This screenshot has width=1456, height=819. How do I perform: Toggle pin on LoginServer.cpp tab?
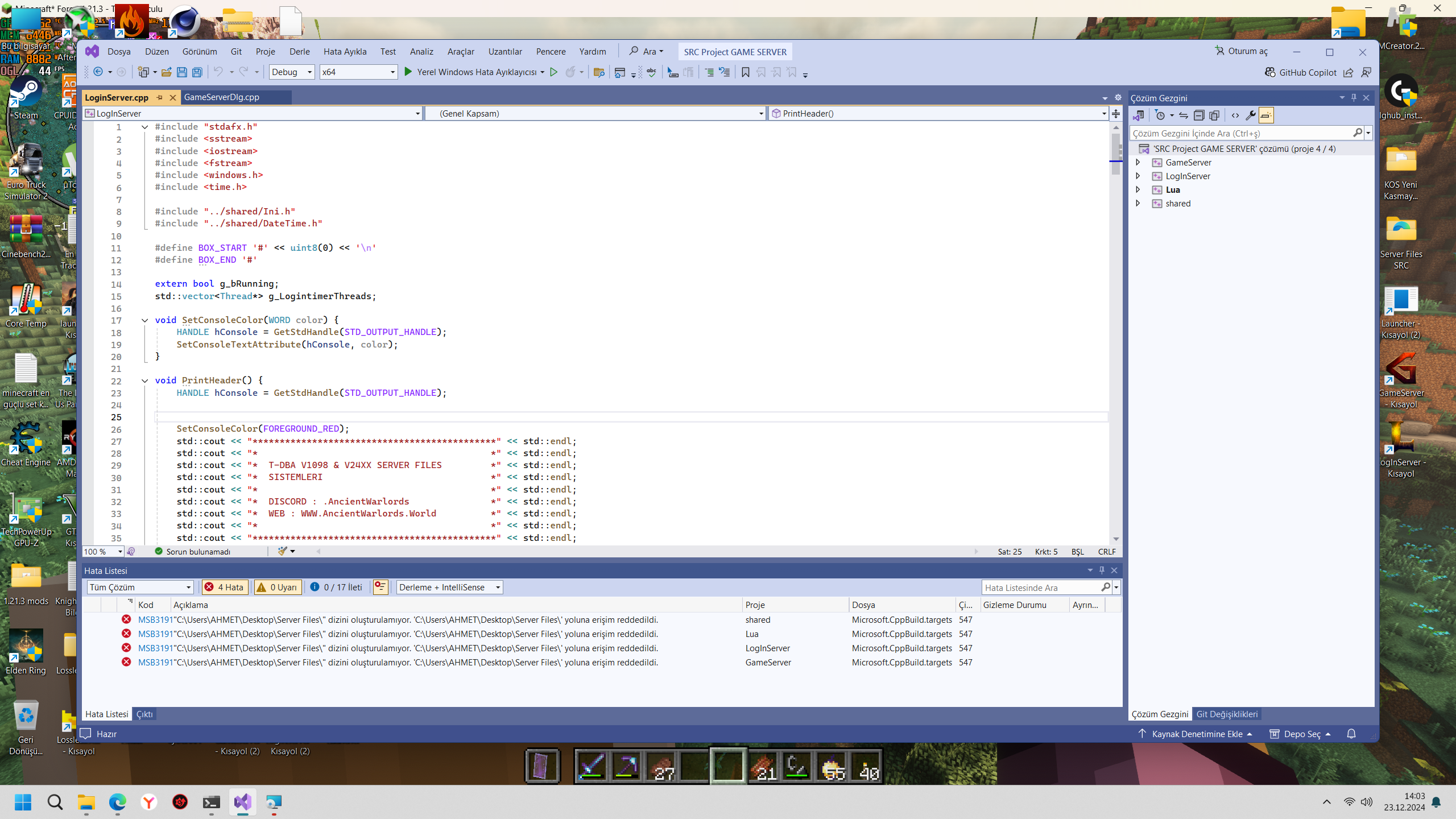[160, 97]
